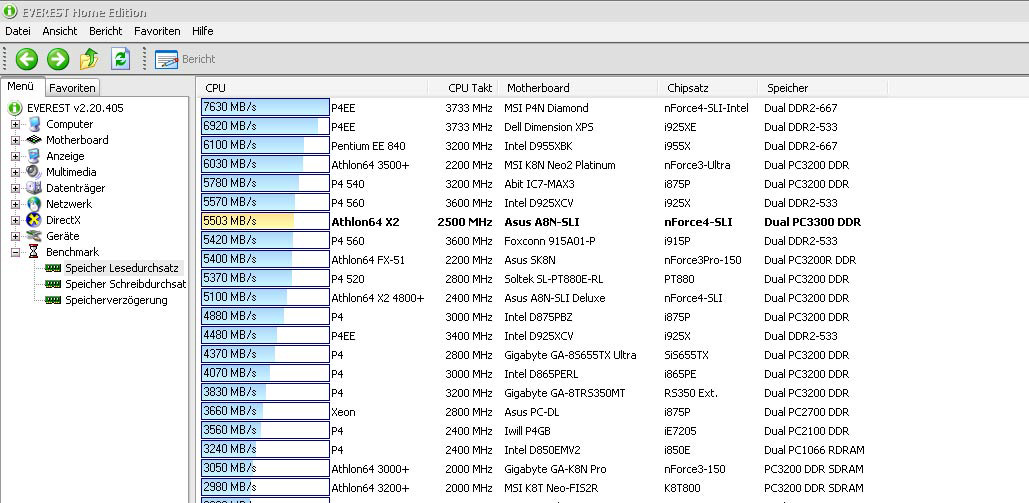The image size is (1029, 503).
Task: Expand the Motherboard tree node
Action: click(x=15, y=140)
